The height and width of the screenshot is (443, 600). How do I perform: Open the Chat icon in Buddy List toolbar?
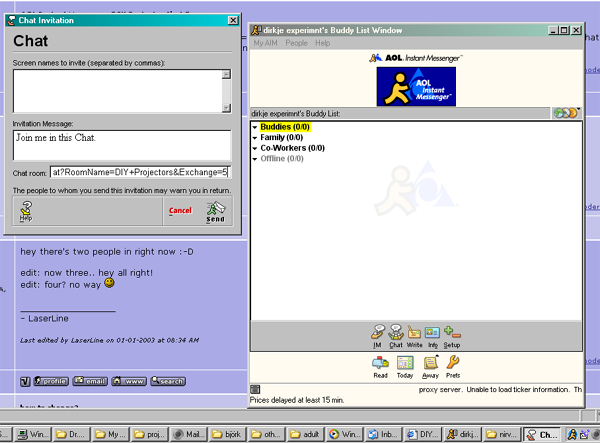coord(396,336)
